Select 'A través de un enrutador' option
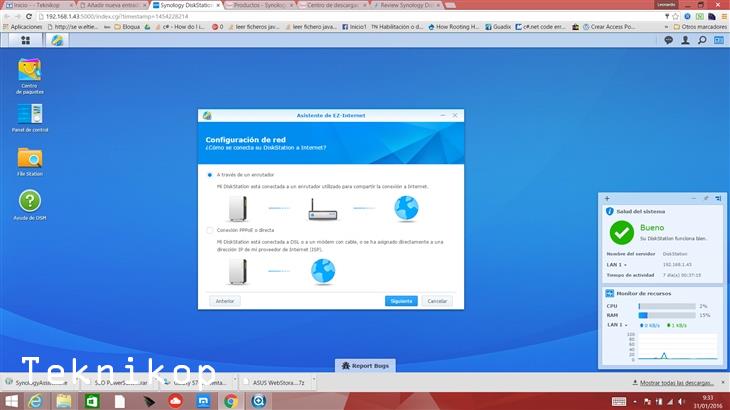The image size is (730, 410). tap(209, 174)
